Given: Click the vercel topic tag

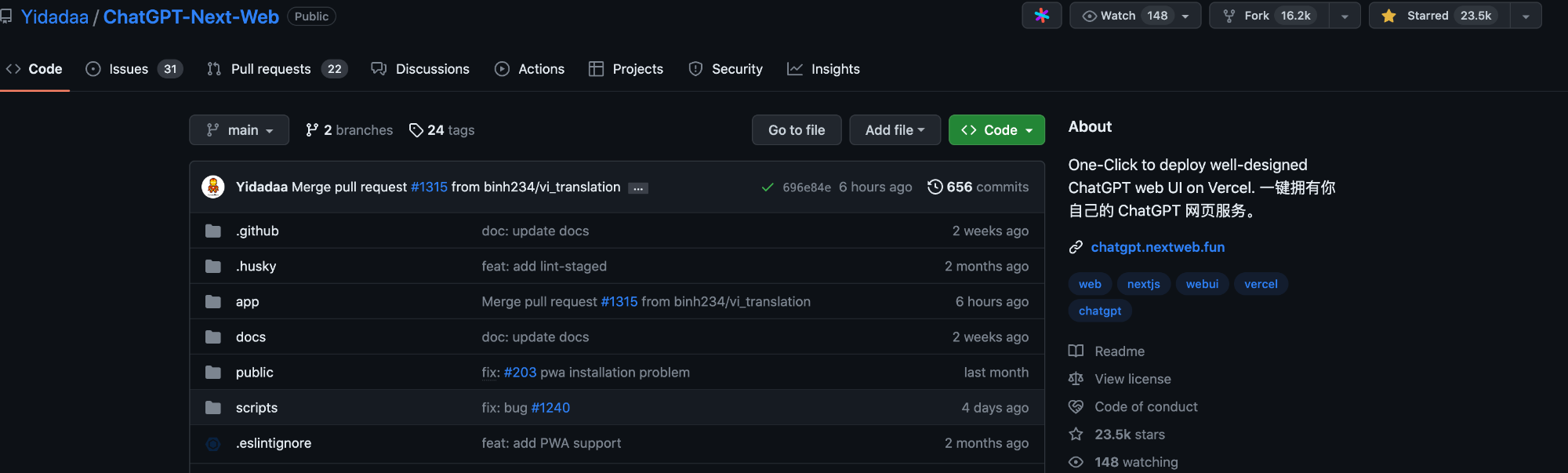Looking at the screenshot, I should (x=1261, y=284).
